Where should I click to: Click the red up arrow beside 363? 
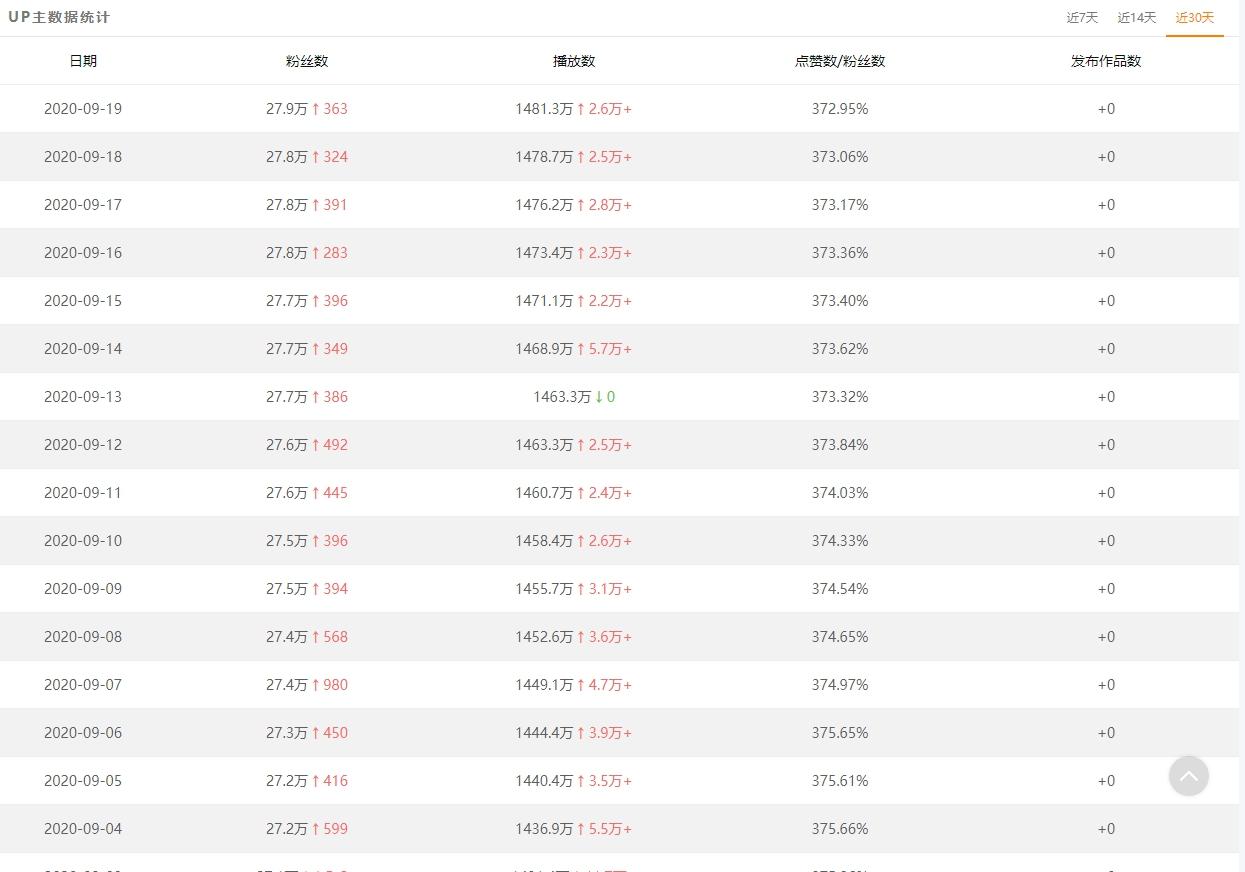316,109
